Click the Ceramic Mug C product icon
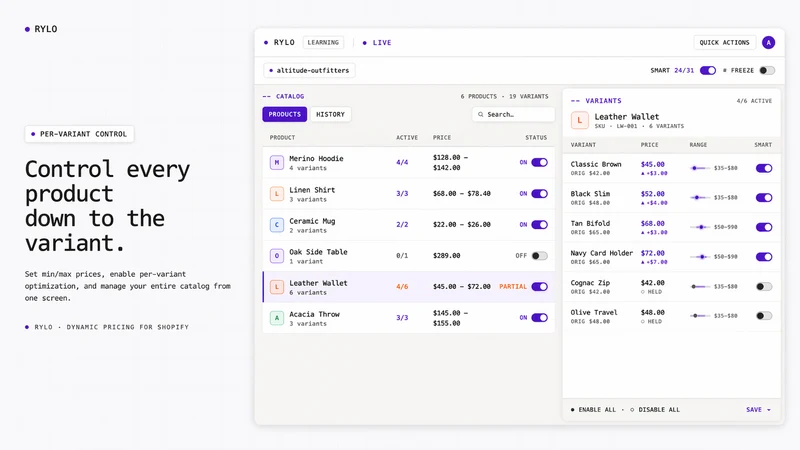The height and width of the screenshot is (450, 800). pyautogui.click(x=277, y=225)
